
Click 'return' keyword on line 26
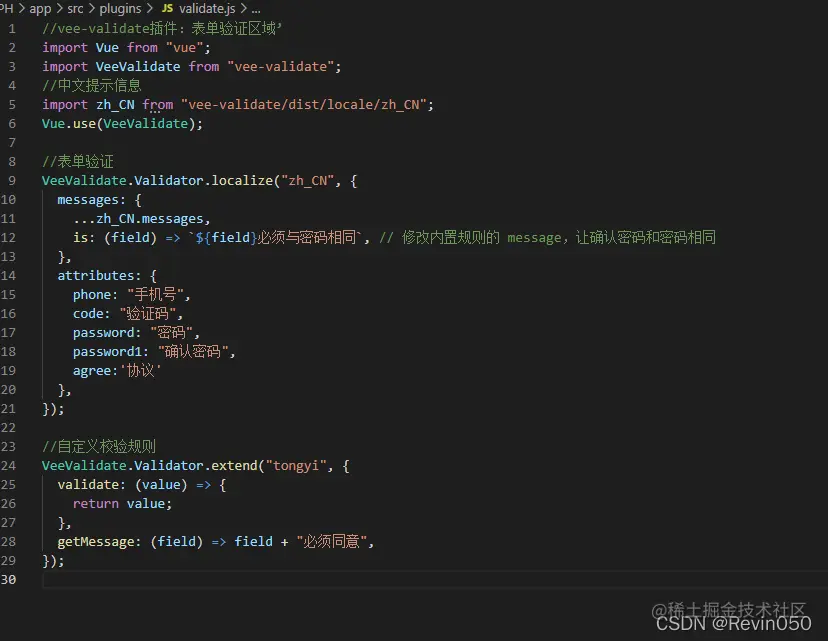96,504
